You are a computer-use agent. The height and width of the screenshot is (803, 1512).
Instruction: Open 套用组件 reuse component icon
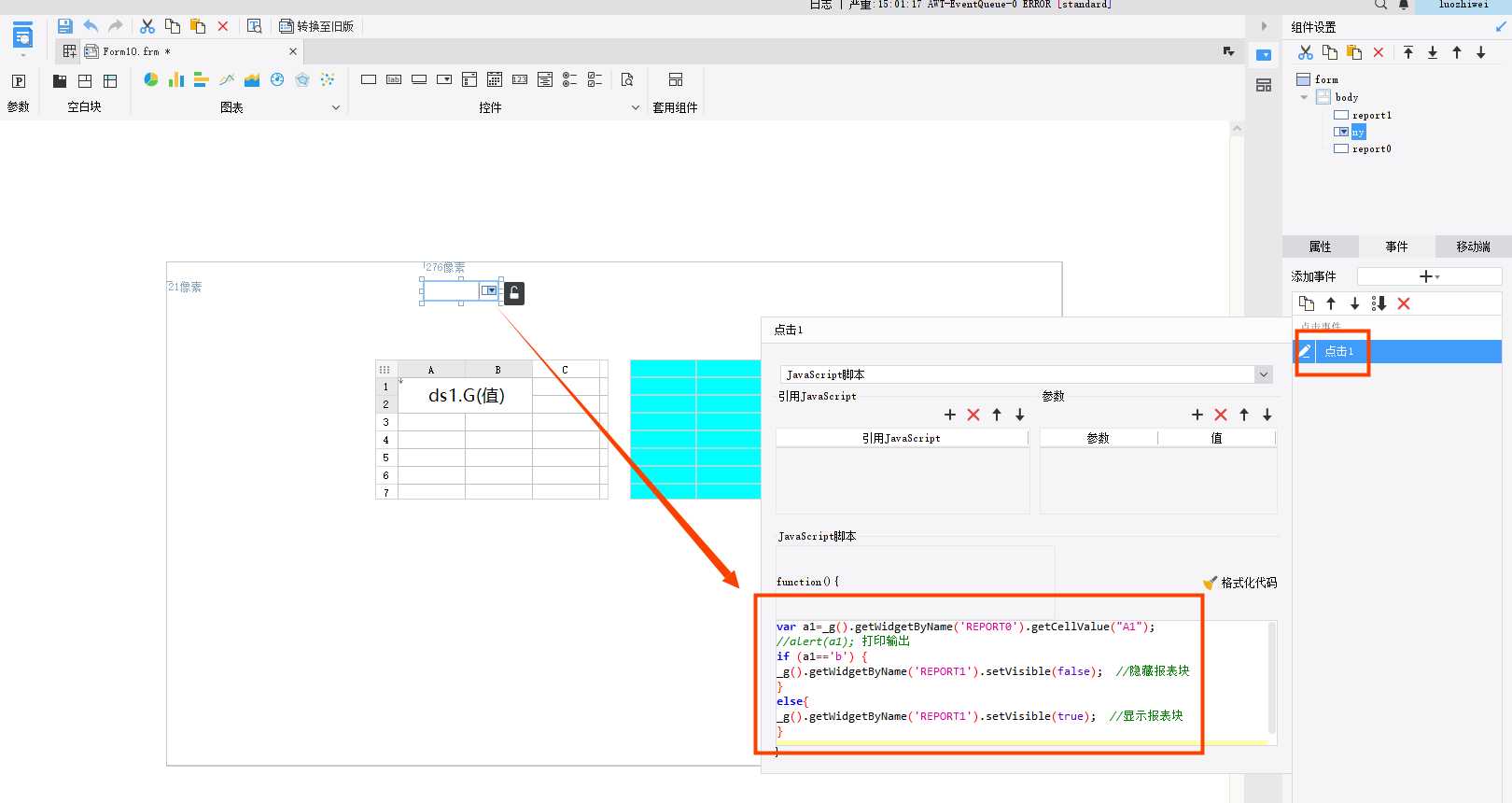[x=676, y=80]
